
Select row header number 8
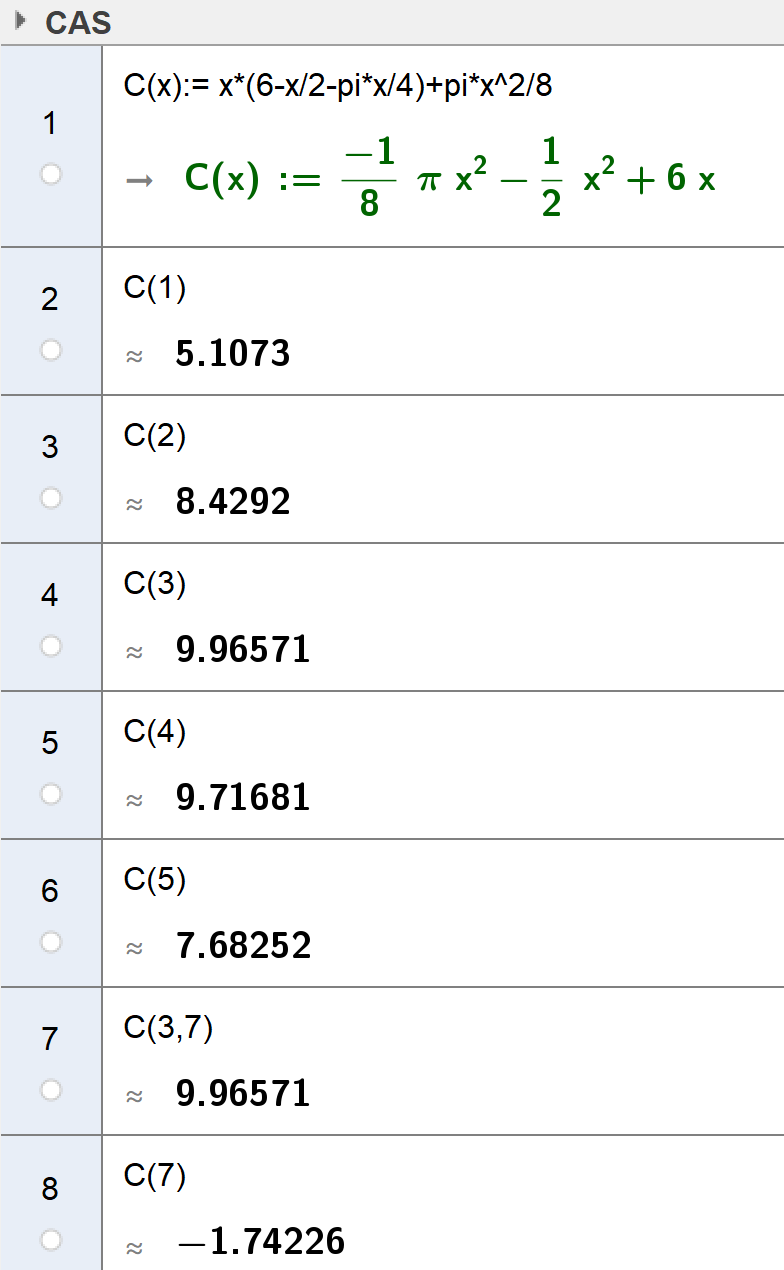pyautogui.click(x=50, y=1189)
